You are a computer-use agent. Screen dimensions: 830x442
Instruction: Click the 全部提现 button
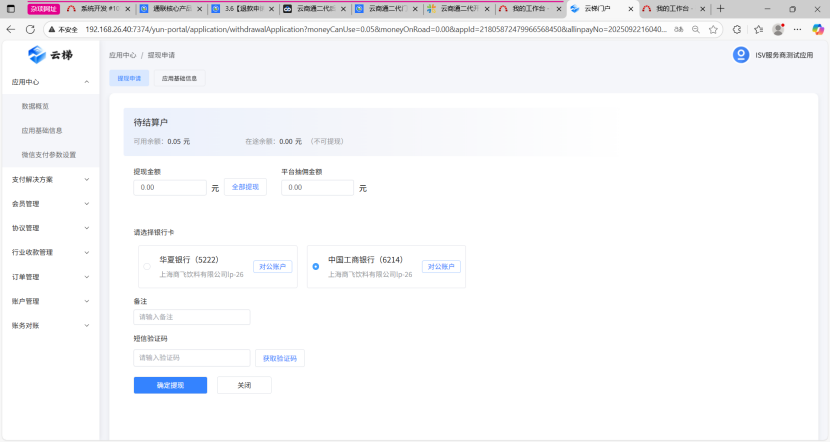click(245, 187)
